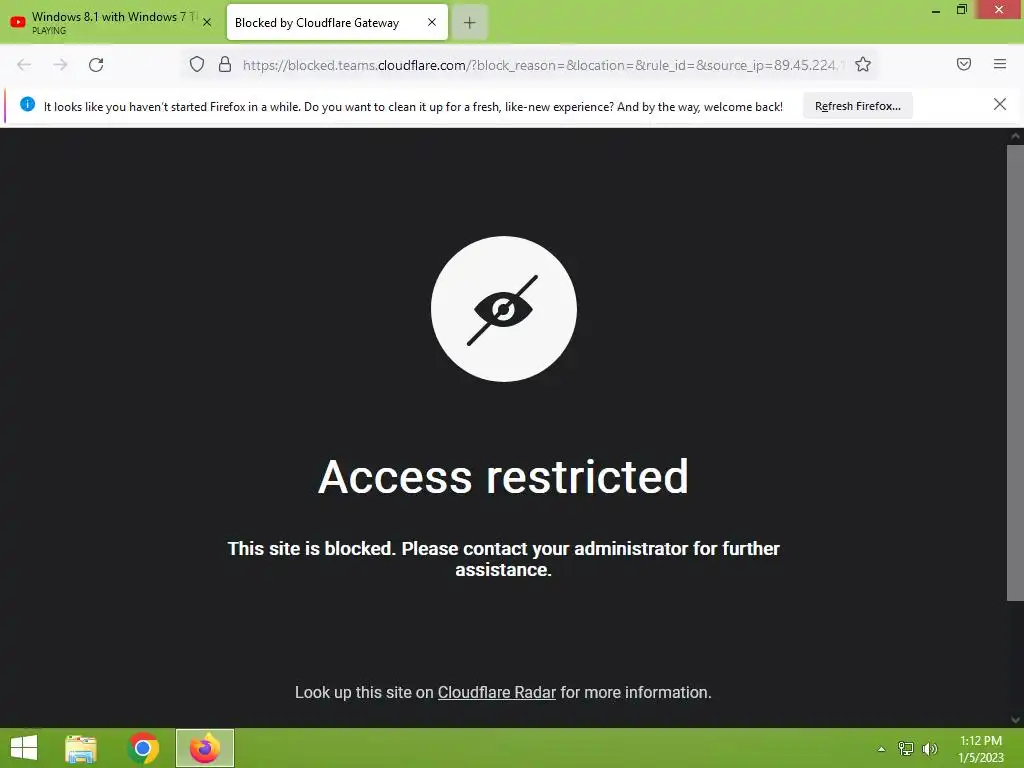
Task: Open the Firefox hamburger application menu
Action: click(999, 64)
